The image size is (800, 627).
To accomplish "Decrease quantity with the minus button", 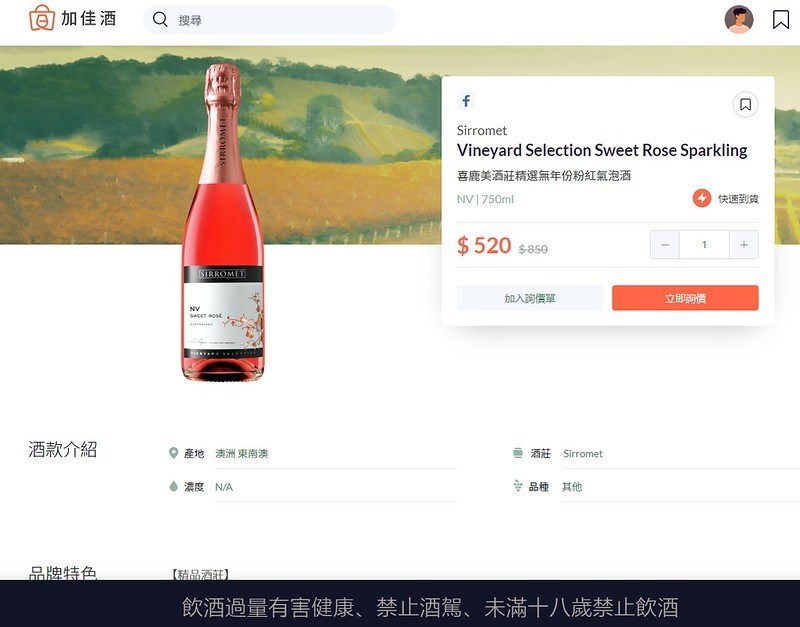I will tap(664, 244).
